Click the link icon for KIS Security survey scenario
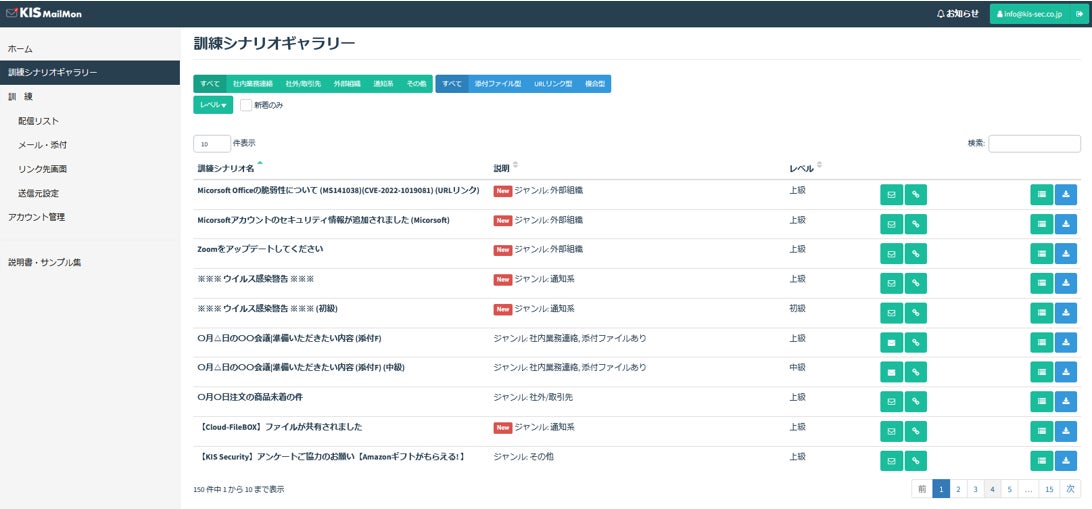The width and height of the screenshot is (1092, 509). (916, 461)
